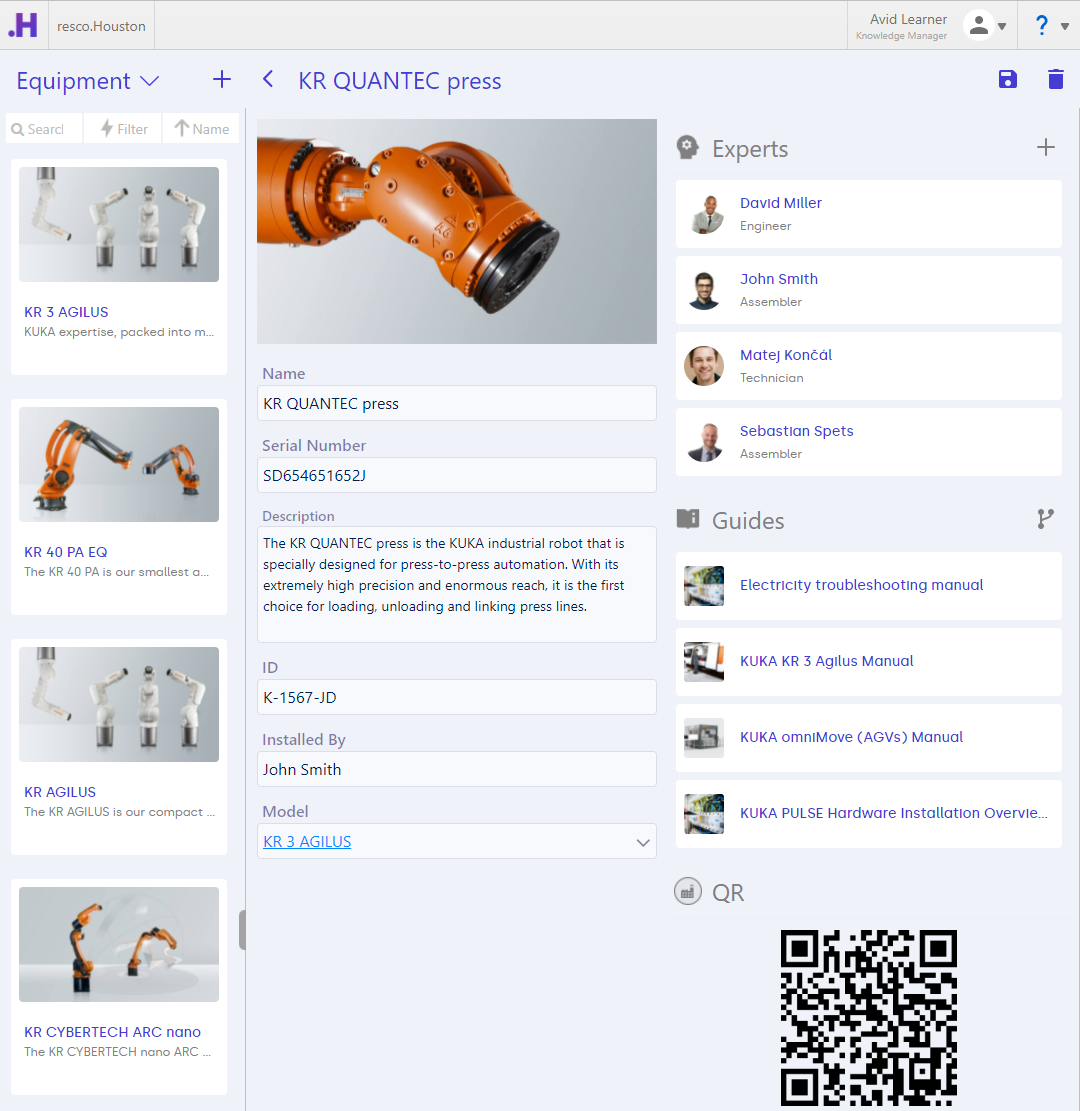Click the equipment search box

pyautogui.click(x=45, y=129)
